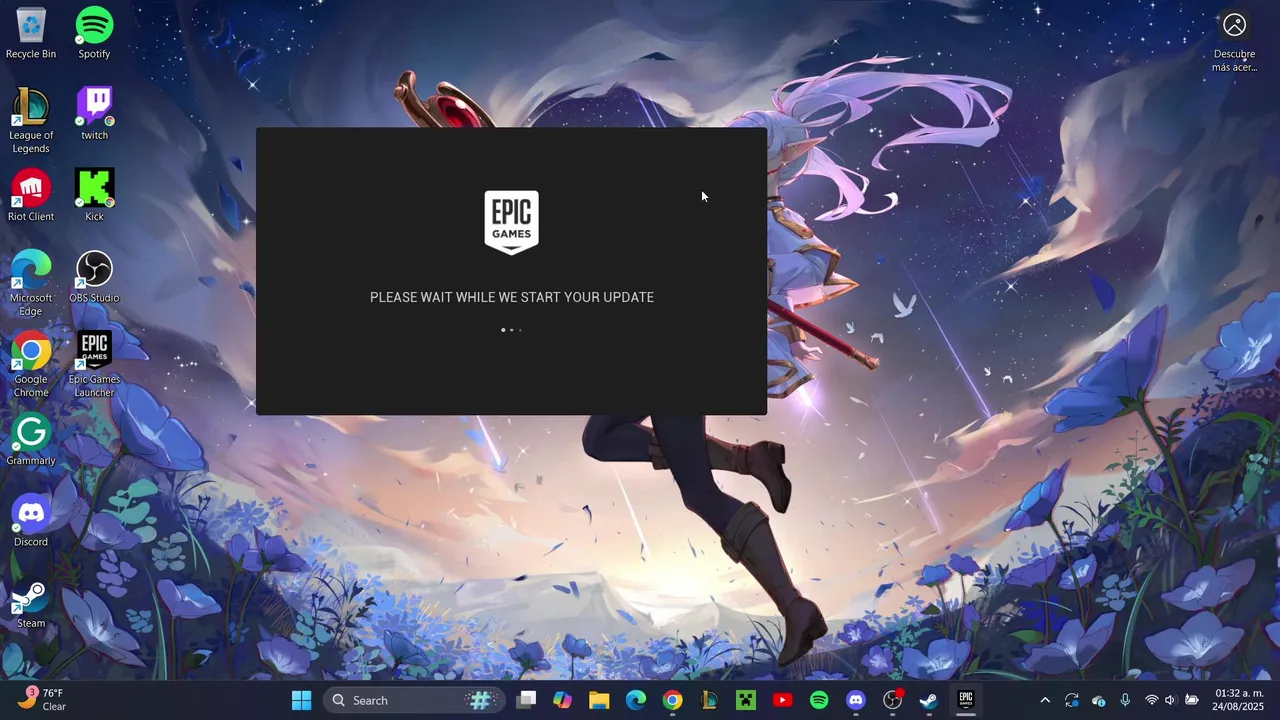This screenshot has width=1280, height=720.
Task: Click the Epic Games taskbar button
Action: 966,700
